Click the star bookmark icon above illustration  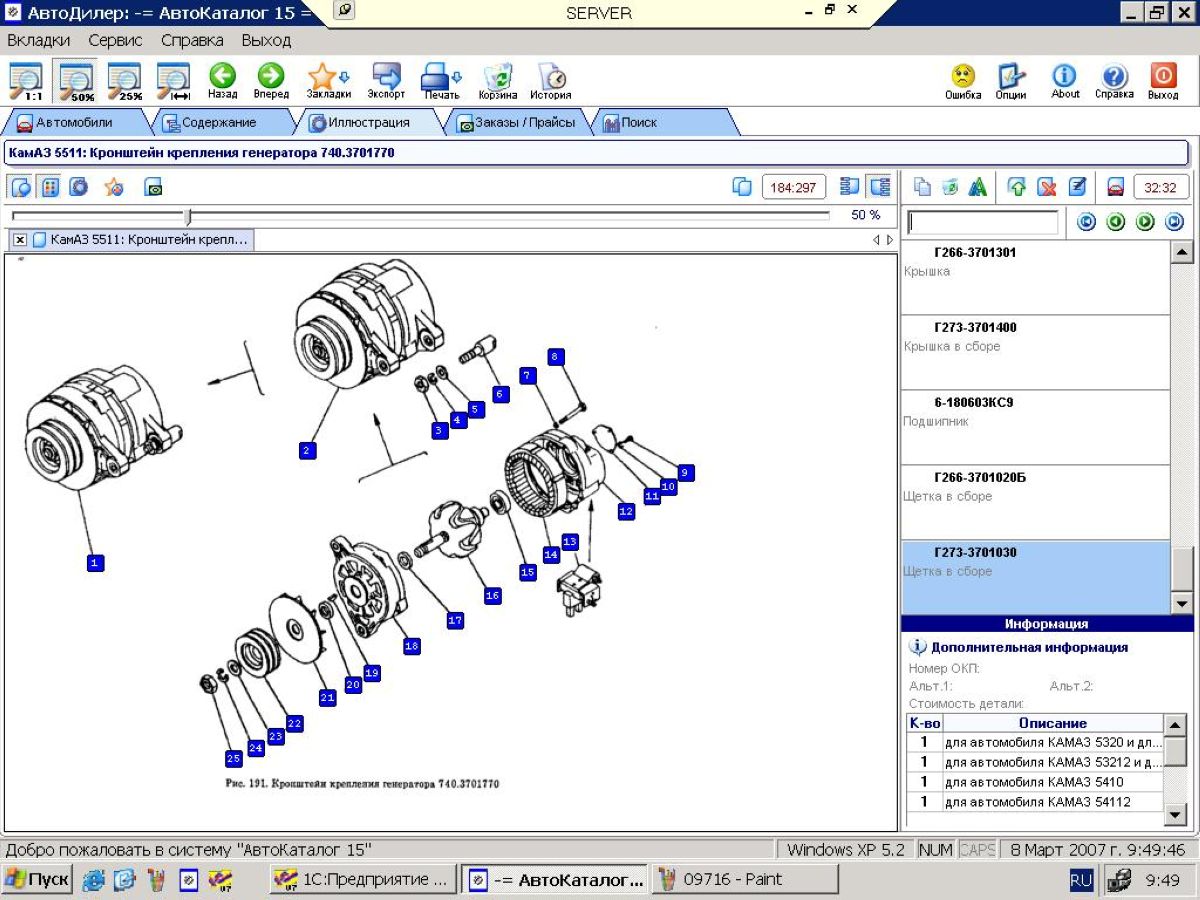tap(114, 187)
